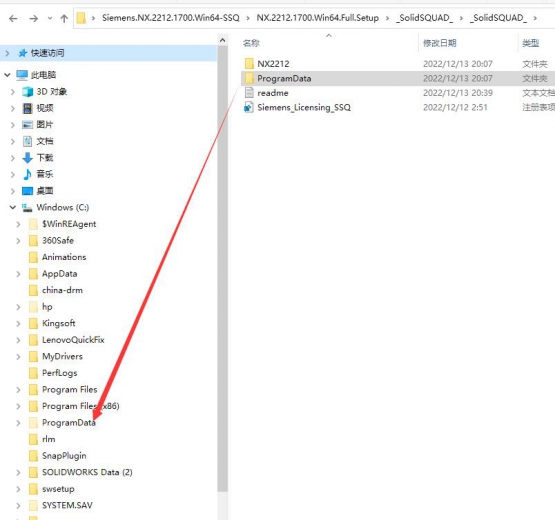Expand the 视频 tree node
Image resolution: width=555 pixels, height=520 pixels.
click(x=13, y=108)
